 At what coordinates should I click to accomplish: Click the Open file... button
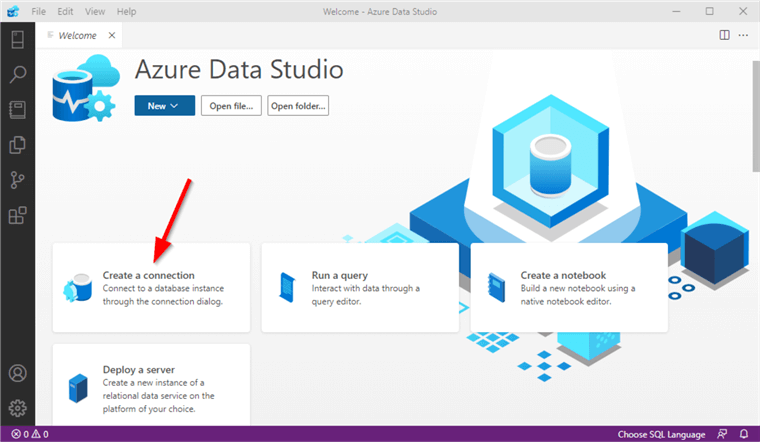click(x=231, y=106)
